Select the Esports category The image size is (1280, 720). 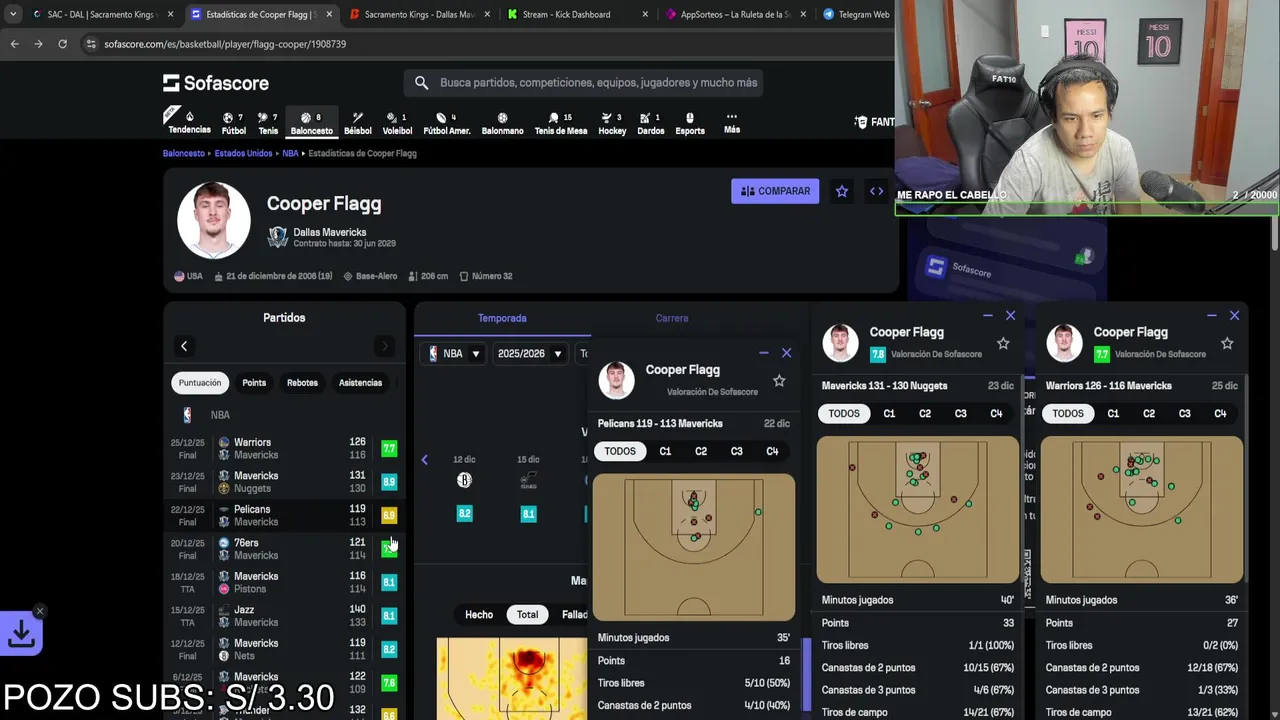[690, 123]
